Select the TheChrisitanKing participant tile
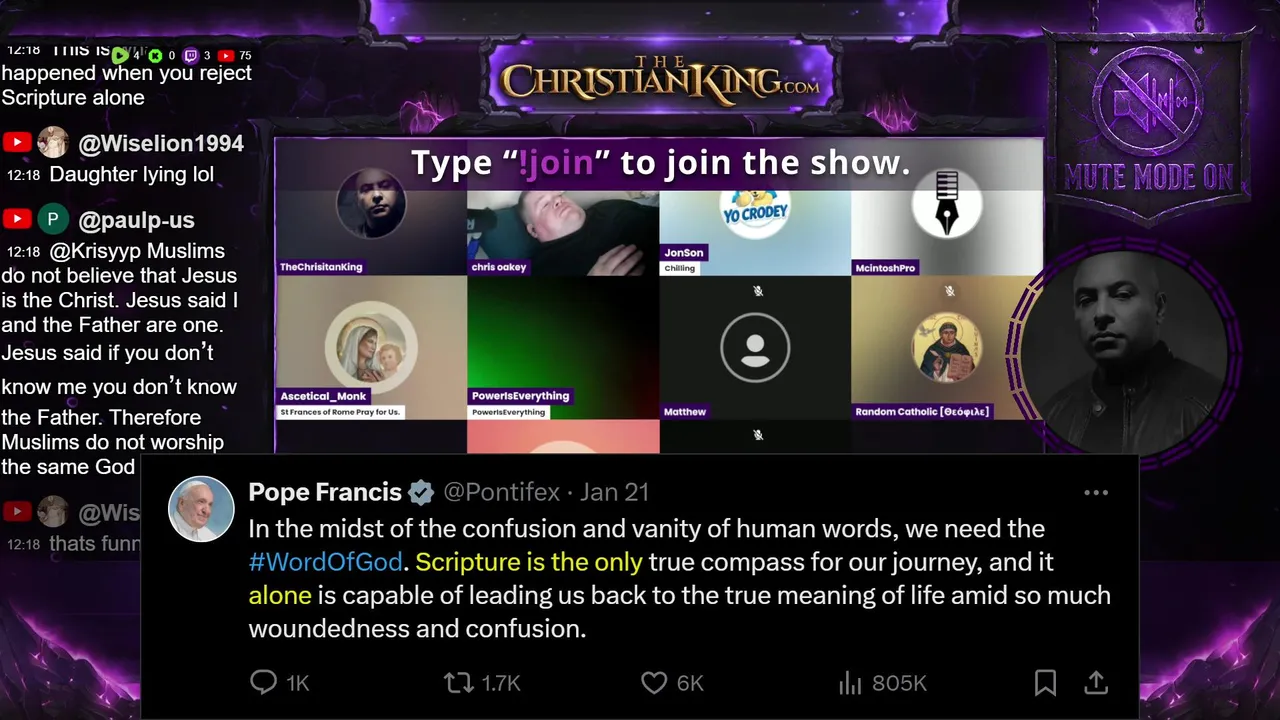Image resolution: width=1280 pixels, height=720 pixels. coord(371,230)
